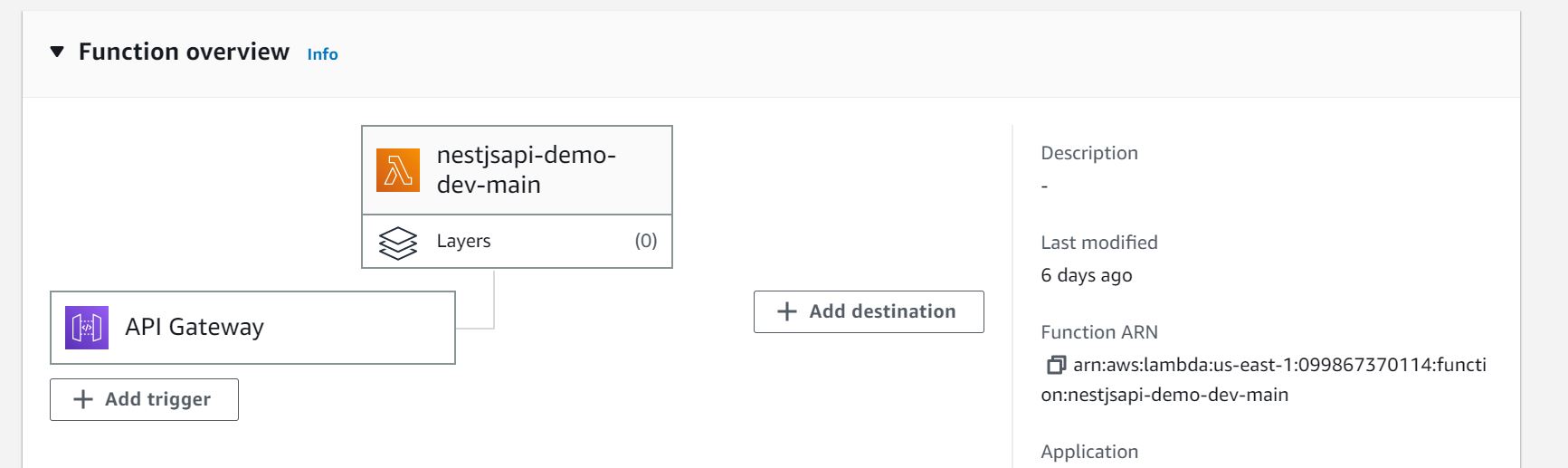Click the Add destination button

869,311
